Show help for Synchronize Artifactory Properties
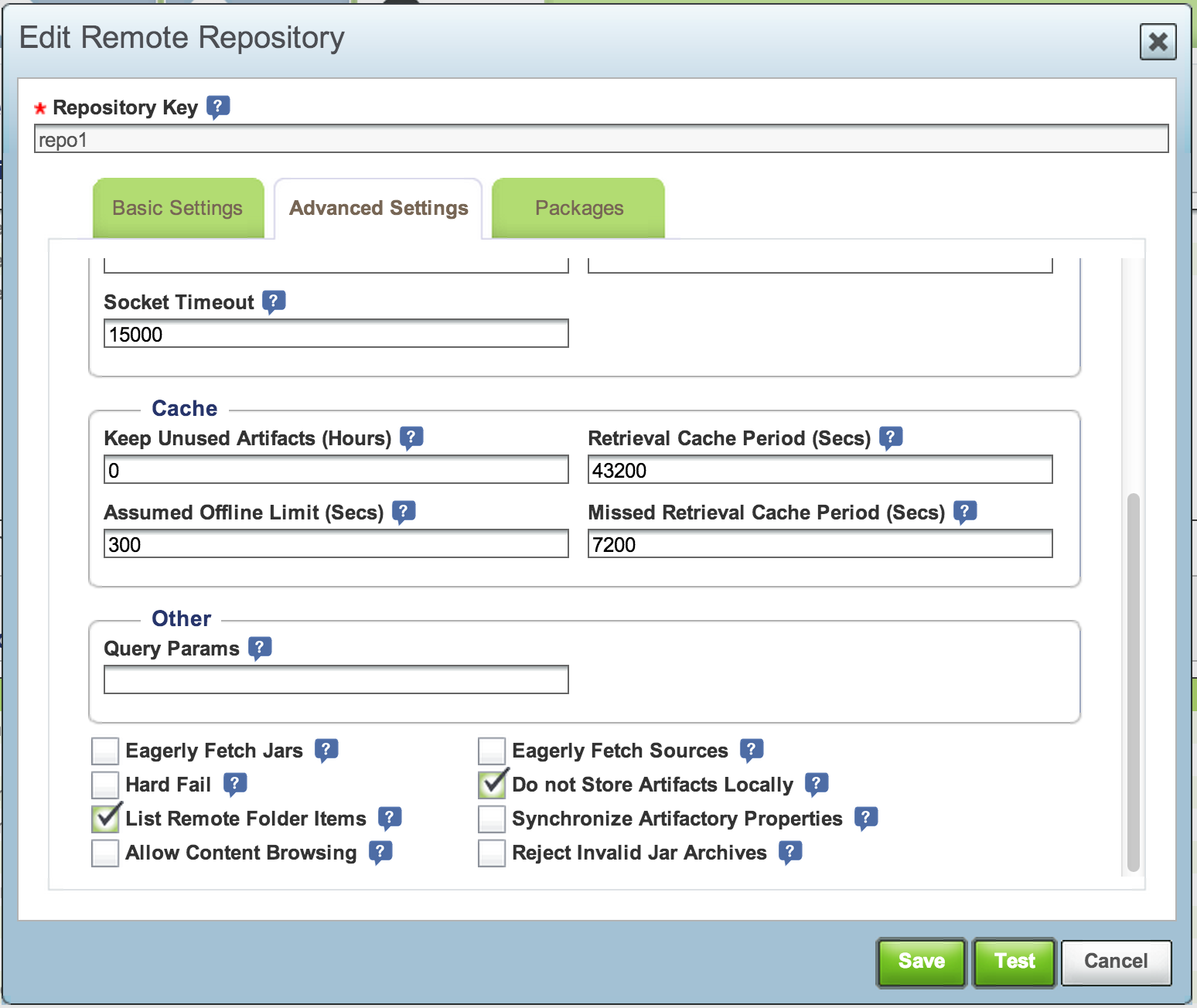 (866, 817)
